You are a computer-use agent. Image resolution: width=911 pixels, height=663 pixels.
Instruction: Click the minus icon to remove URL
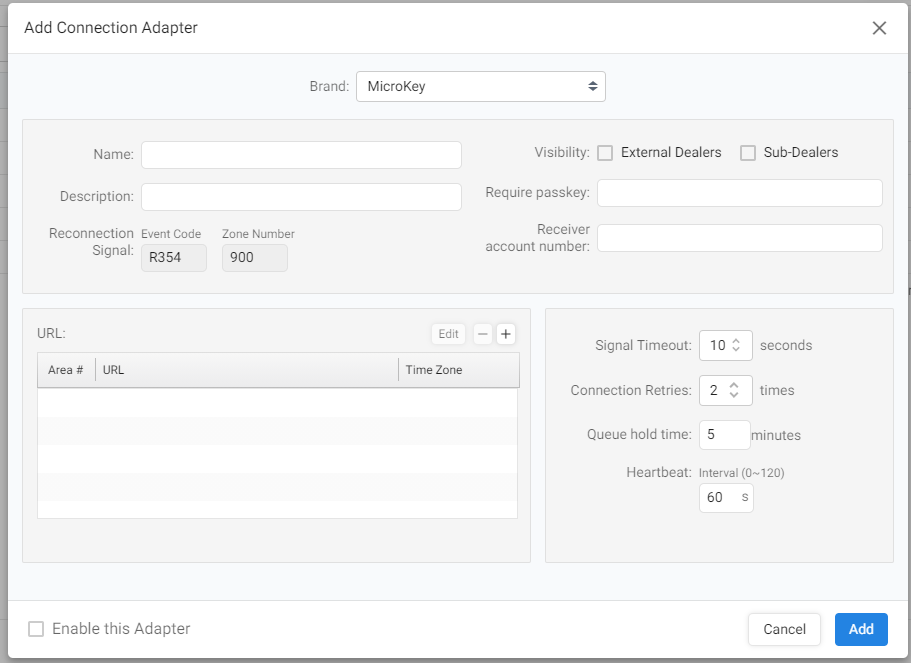pyautogui.click(x=483, y=334)
